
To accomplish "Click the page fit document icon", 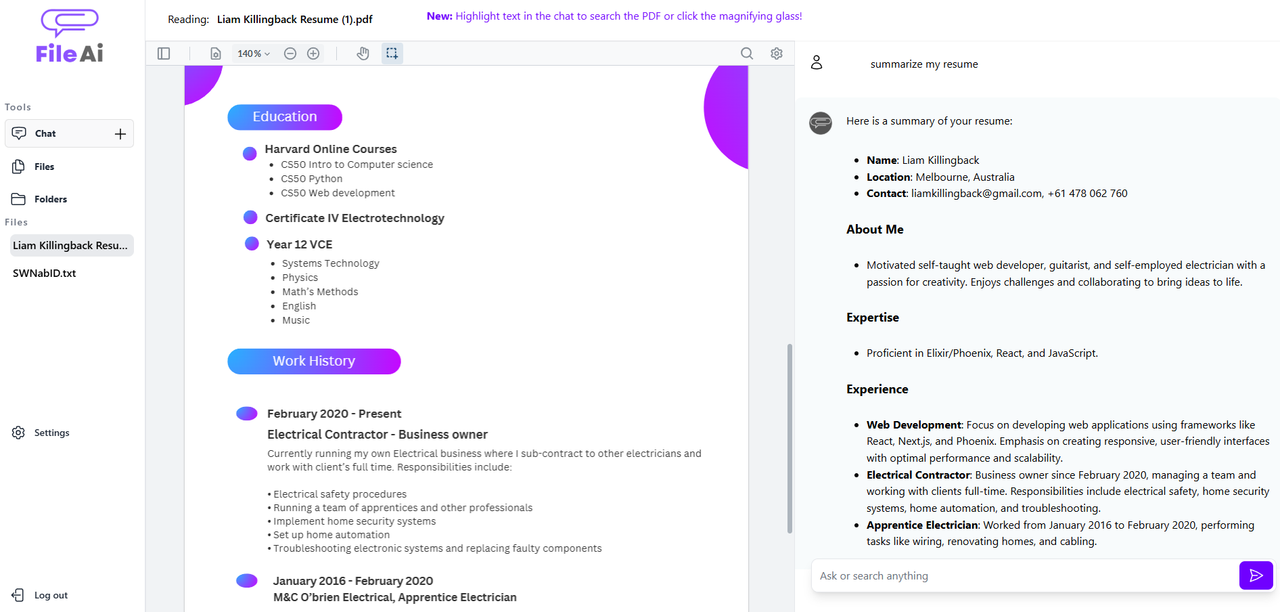I will tap(216, 53).
